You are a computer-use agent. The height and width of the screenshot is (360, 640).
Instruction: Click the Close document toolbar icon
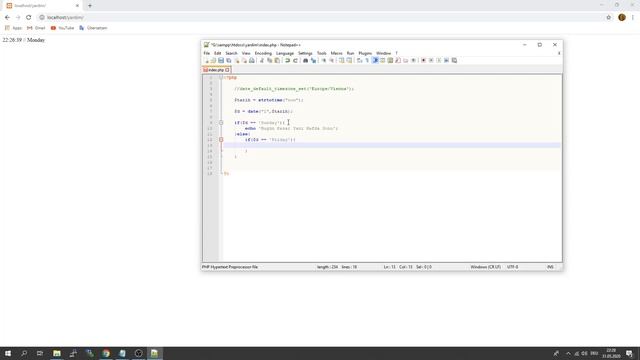click(x=237, y=60)
